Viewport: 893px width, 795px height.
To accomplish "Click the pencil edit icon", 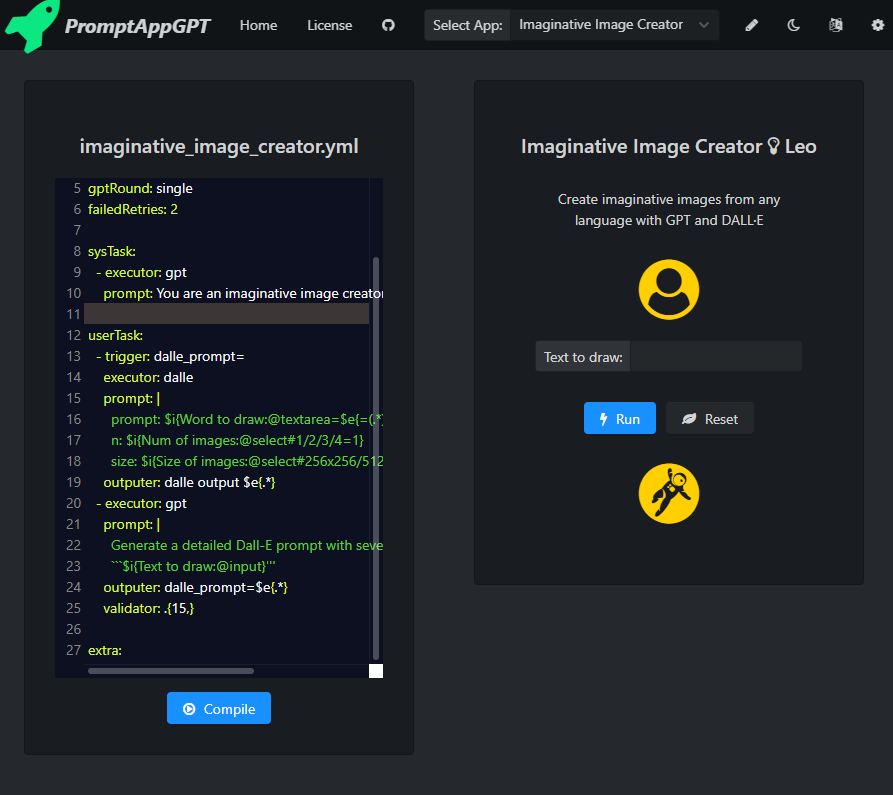I will (x=751, y=25).
